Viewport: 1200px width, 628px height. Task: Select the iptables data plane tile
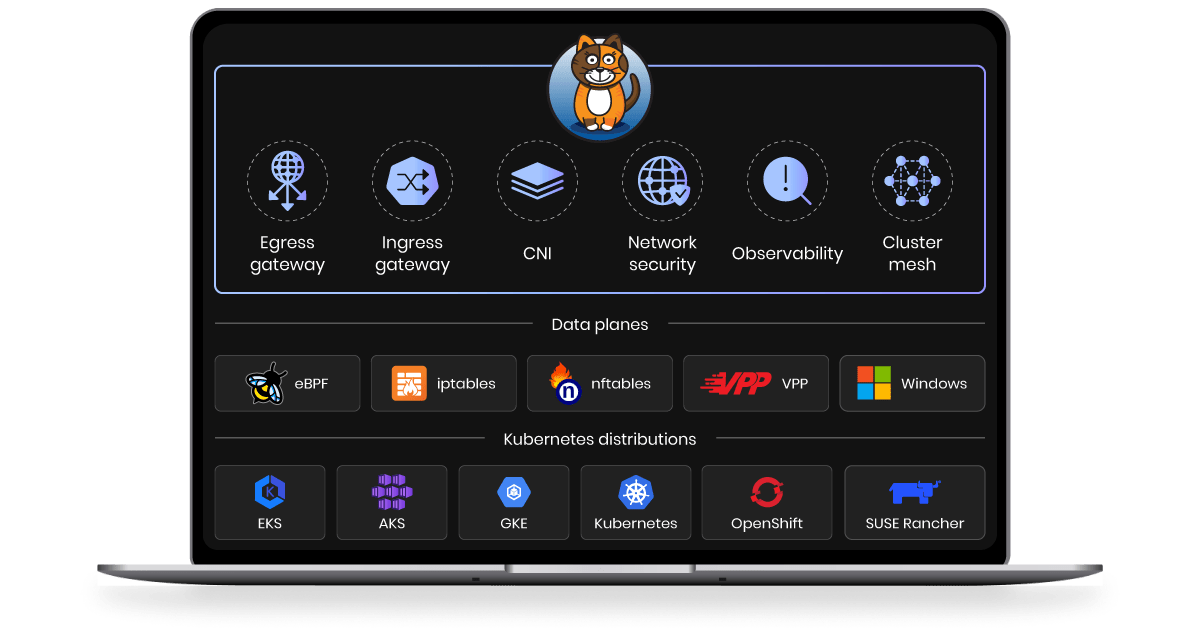443,384
